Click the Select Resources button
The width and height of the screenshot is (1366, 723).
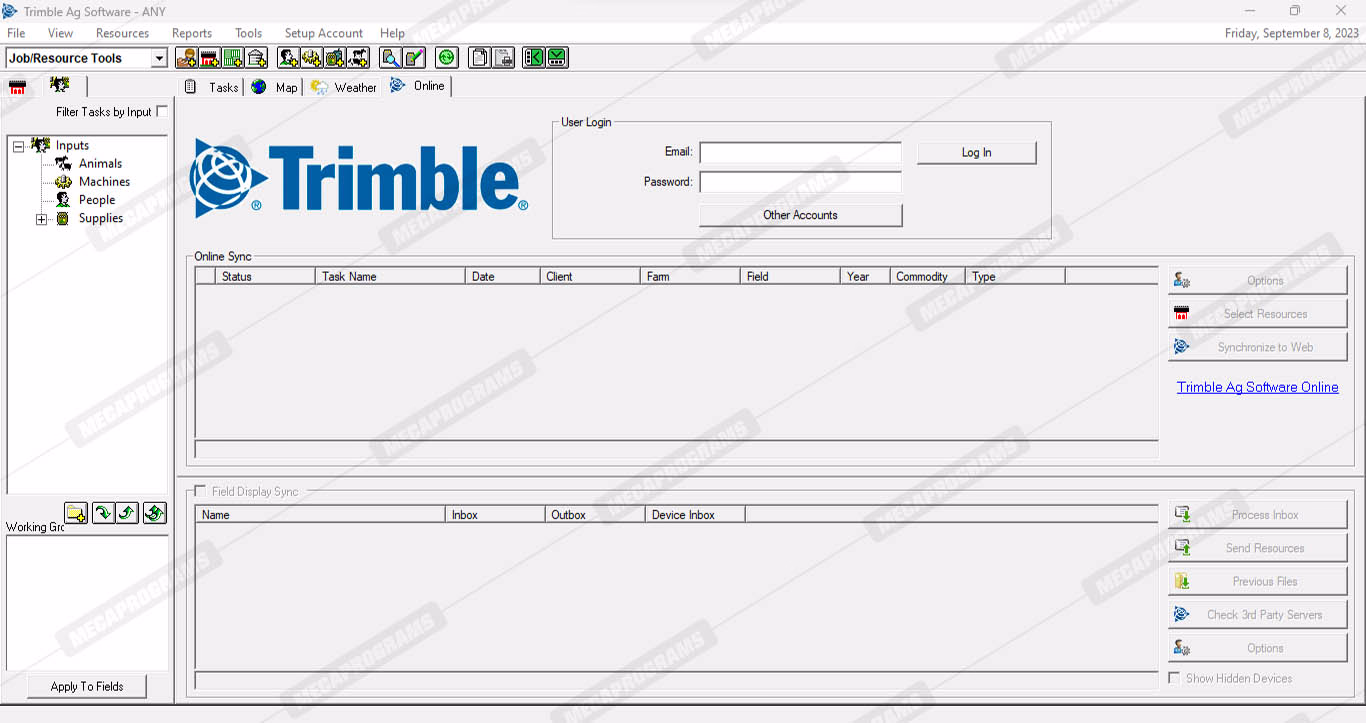(x=1258, y=314)
